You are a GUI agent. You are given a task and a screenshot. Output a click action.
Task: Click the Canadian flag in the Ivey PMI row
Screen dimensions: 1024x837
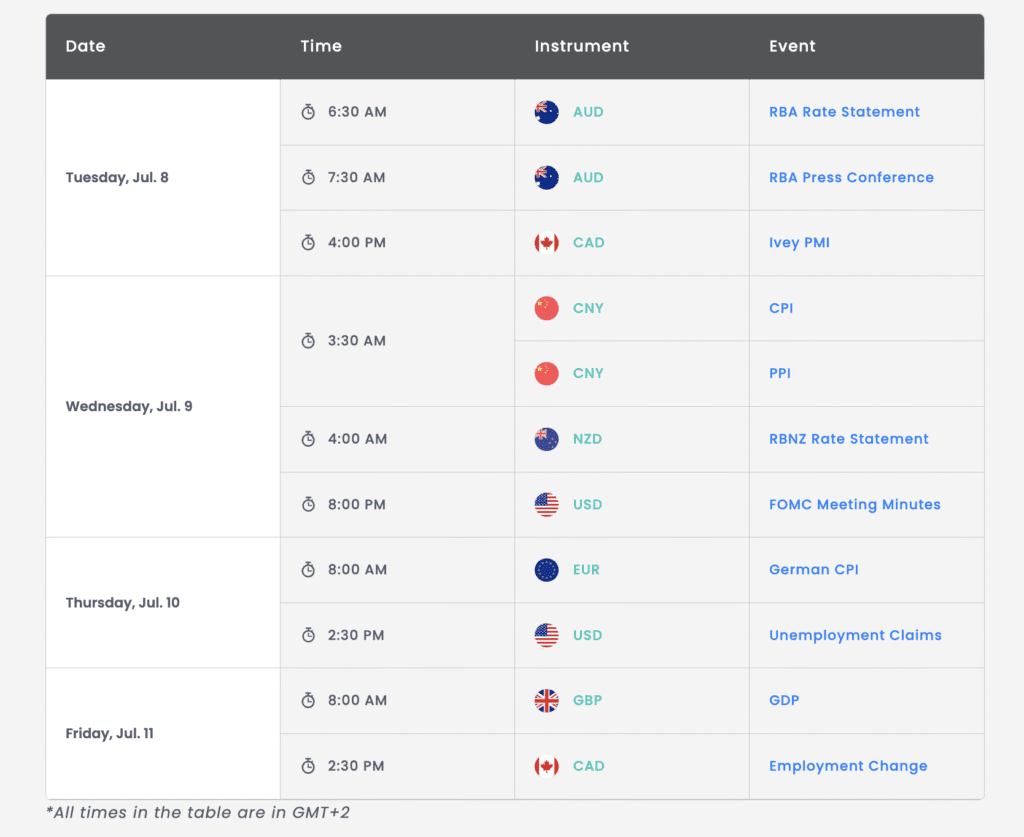[546, 243]
